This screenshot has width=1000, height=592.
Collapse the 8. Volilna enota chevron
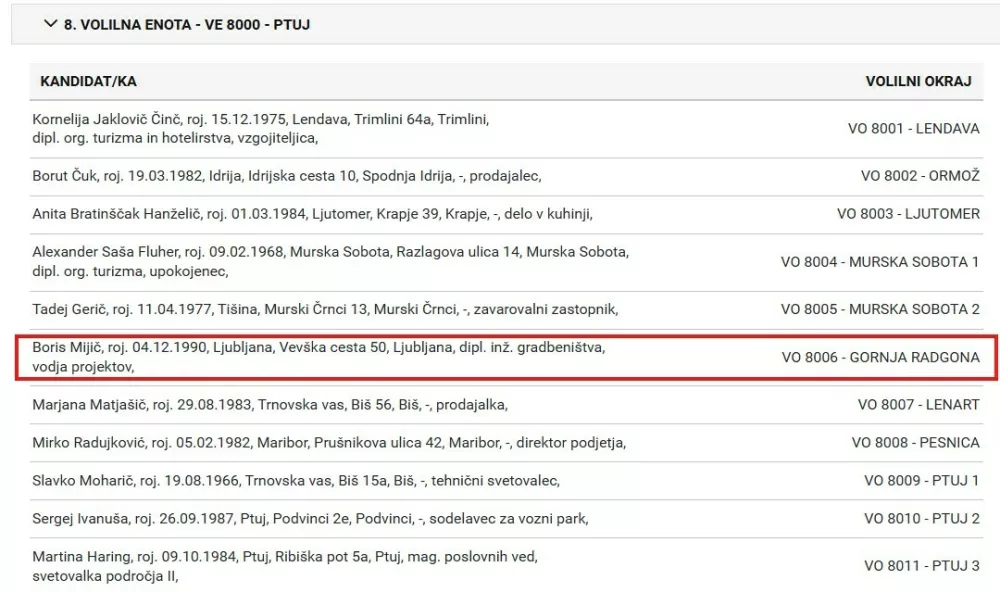(x=50, y=24)
